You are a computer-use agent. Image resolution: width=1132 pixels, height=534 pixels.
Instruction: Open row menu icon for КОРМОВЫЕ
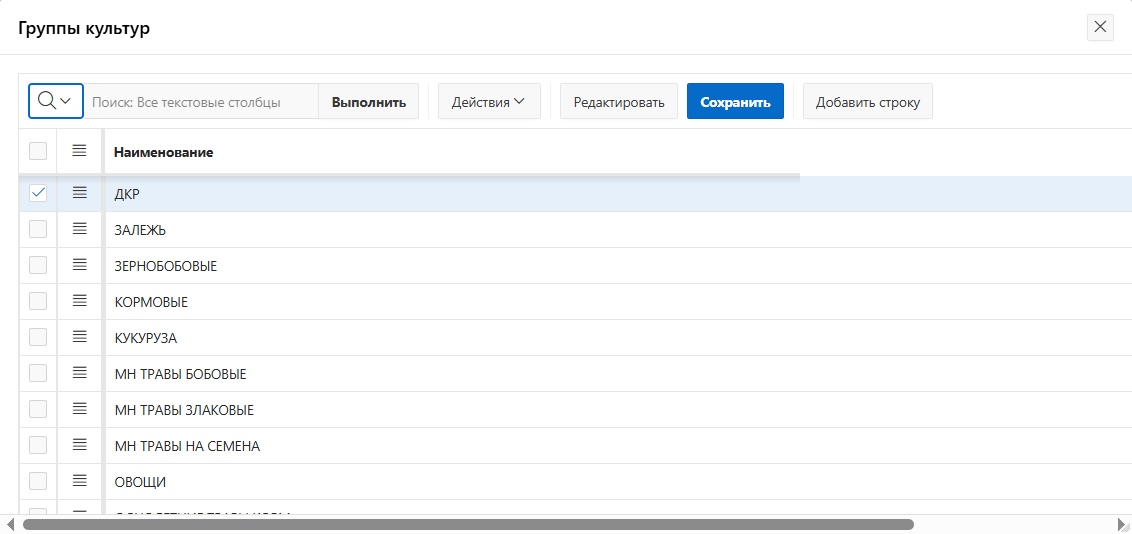point(80,301)
